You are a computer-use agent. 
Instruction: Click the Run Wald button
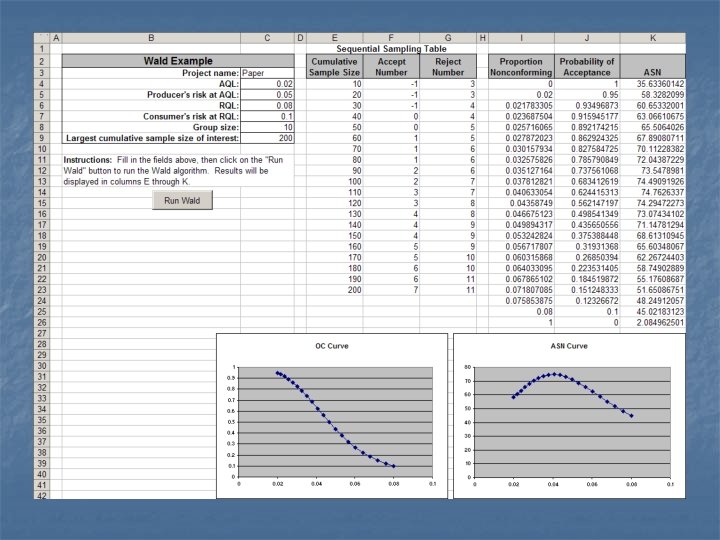click(x=182, y=200)
